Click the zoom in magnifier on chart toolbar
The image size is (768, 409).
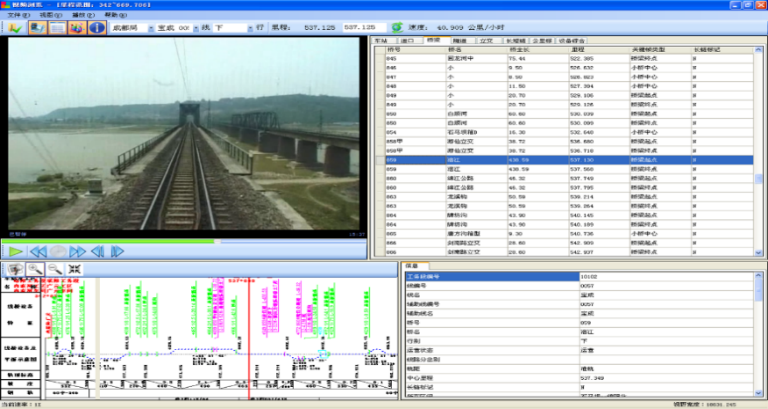35,269
